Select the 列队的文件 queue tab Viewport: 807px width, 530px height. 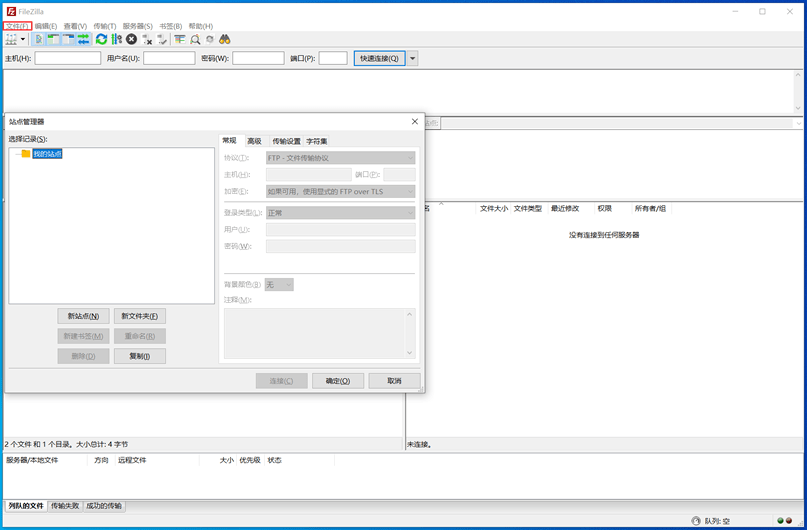pyautogui.click(x=26, y=506)
